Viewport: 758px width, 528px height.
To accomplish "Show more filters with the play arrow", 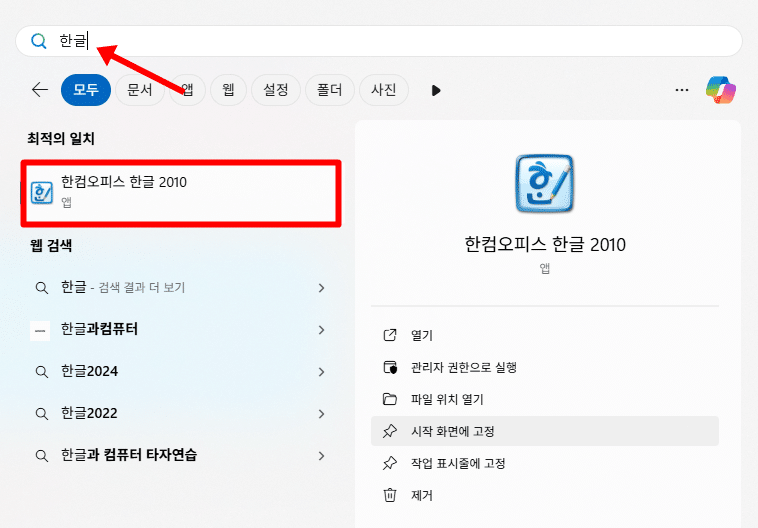I will [436, 90].
